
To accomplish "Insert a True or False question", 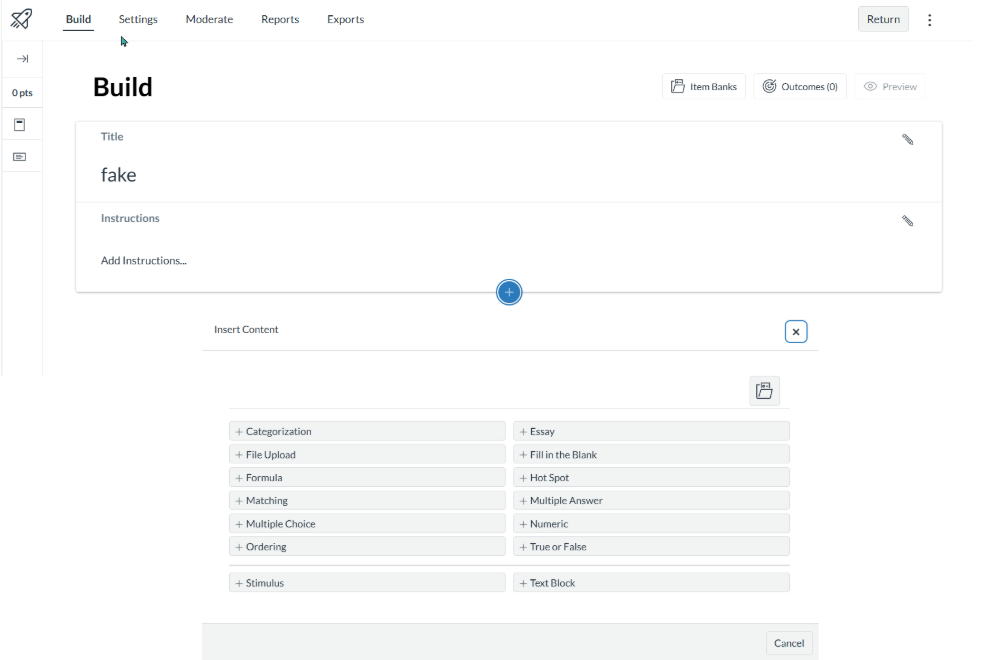I will (651, 547).
